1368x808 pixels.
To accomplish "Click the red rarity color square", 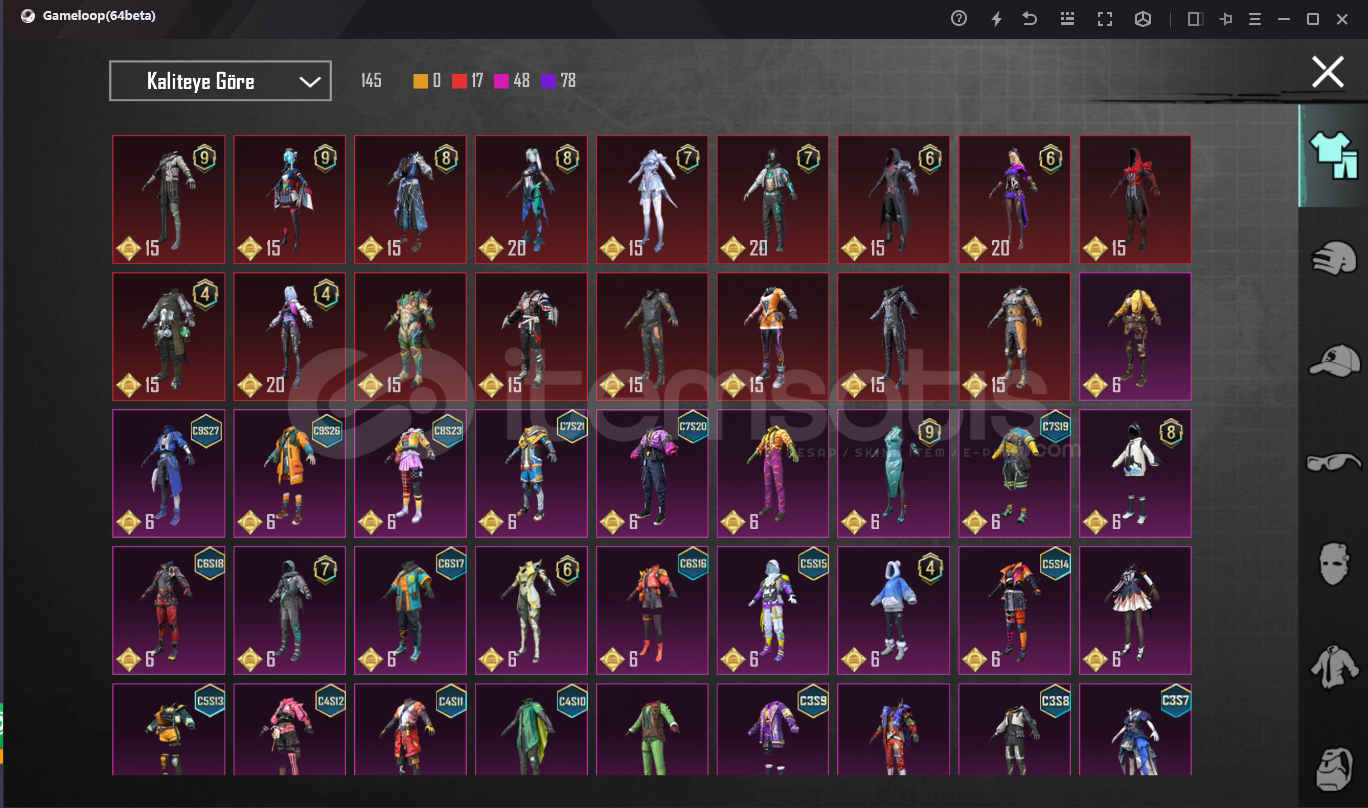I will tap(459, 81).
